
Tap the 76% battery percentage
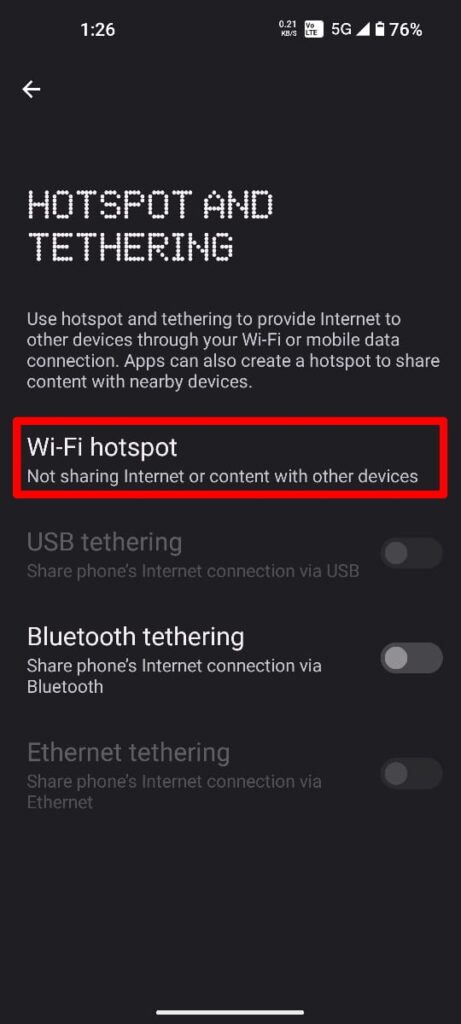[406, 29]
